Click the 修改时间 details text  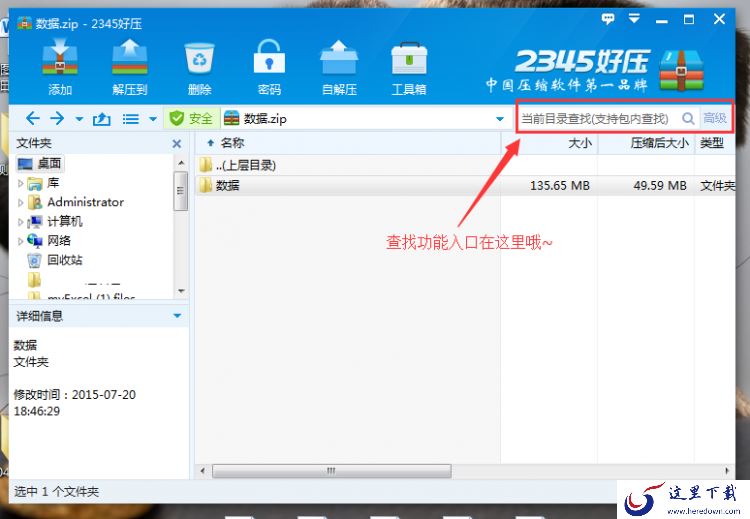74,403
